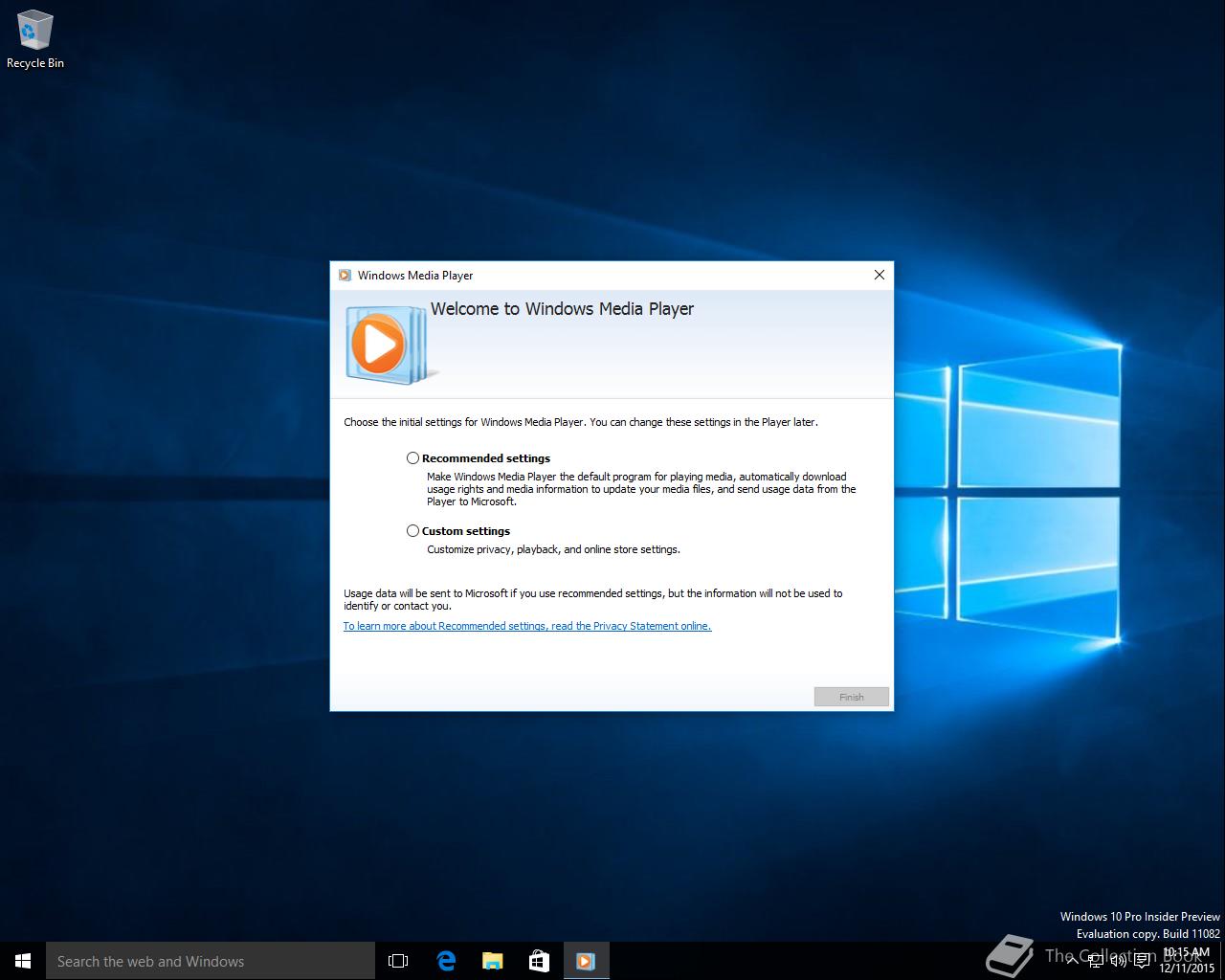Click the Show desktop sliver after the clock
1225x980 pixels.
(x=1222, y=961)
